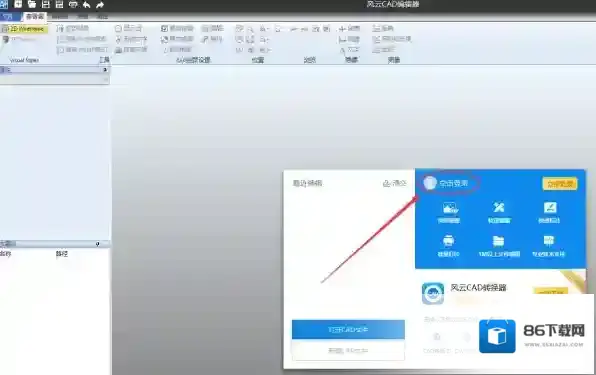Click the Path column header in lower-left panel
The height and width of the screenshot is (375, 596).
[62, 254]
